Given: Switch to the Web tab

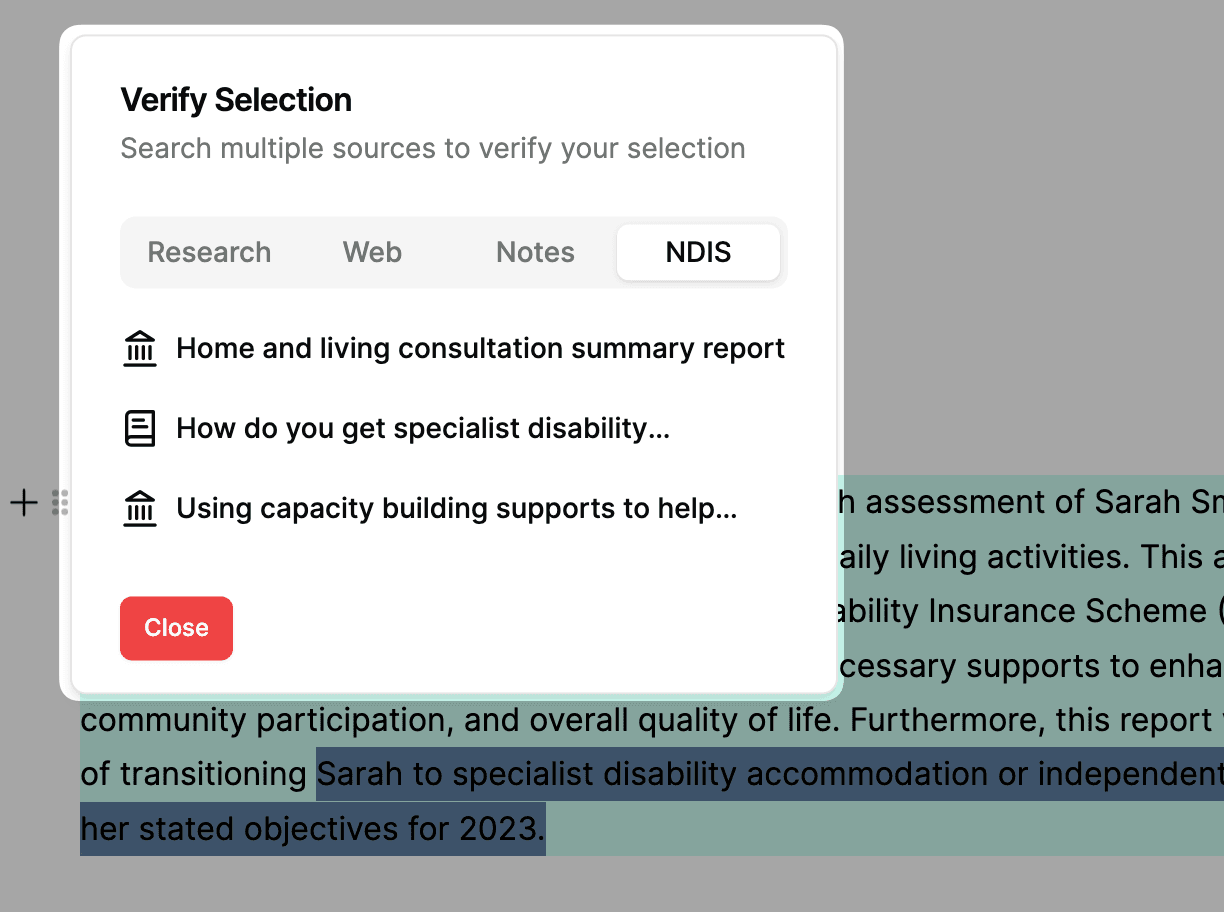Looking at the screenshot, I should pyautogui.click(x=372, y=252).
